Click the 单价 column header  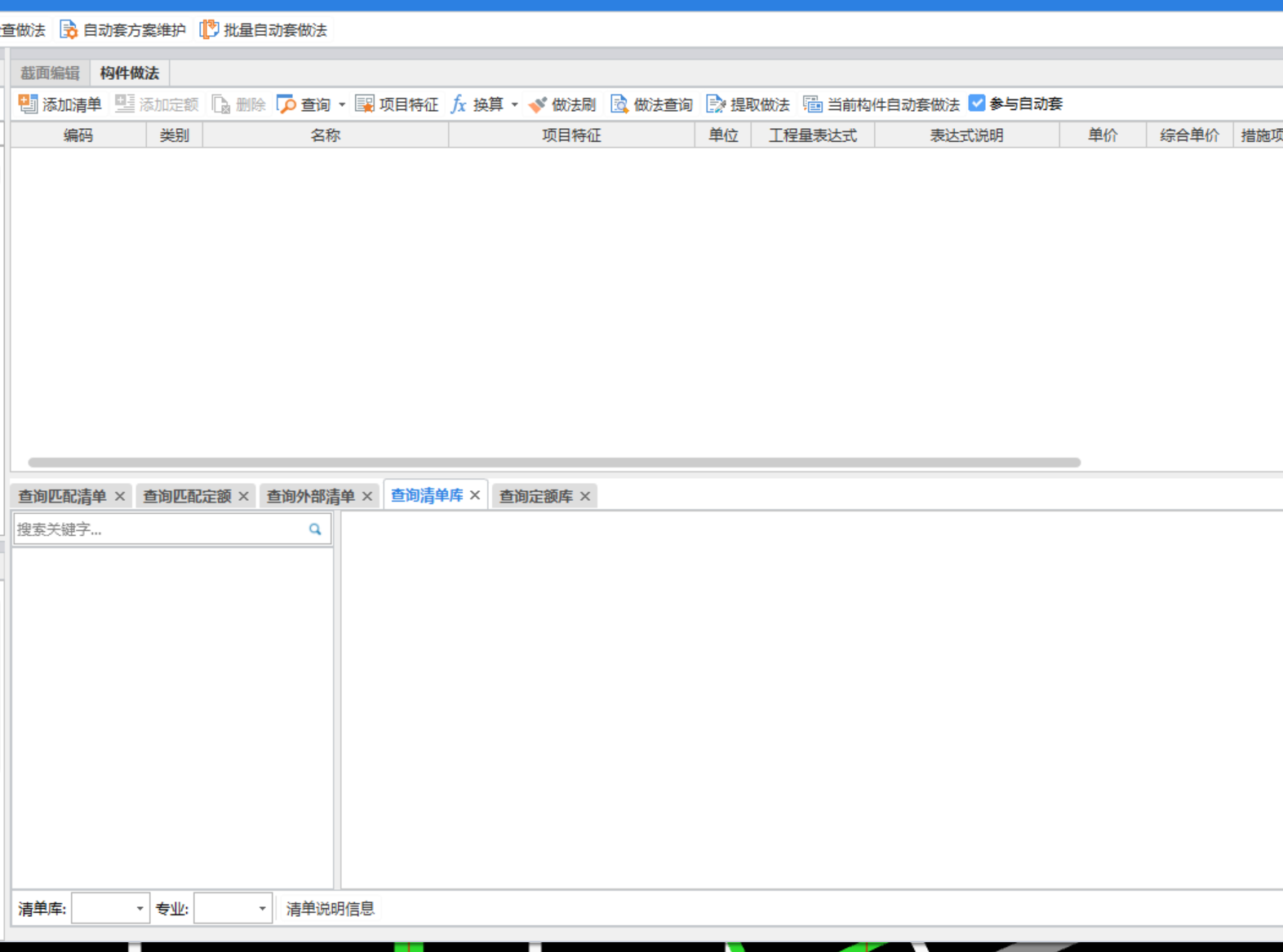[x=1103, y=135]
